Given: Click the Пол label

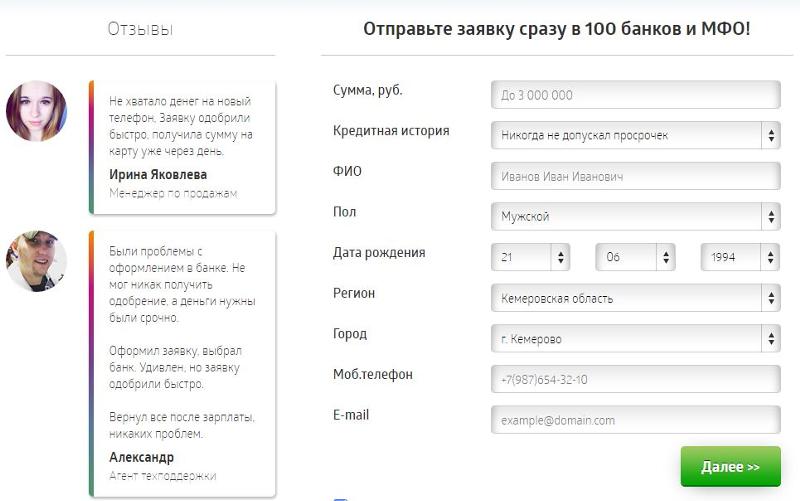Looking at the screenshot, I should tap(344, 212).
